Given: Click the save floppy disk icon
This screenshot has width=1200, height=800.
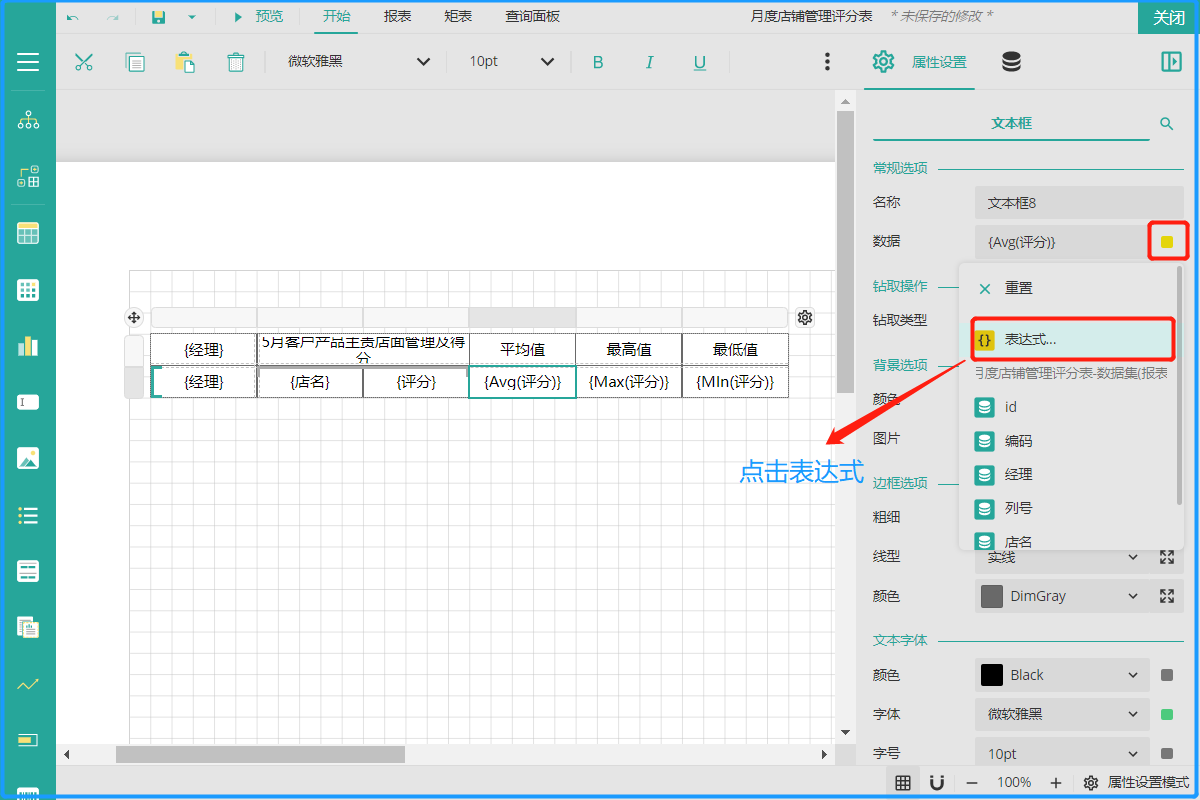Looking at the screenshot, I should [x=158, y=17].
